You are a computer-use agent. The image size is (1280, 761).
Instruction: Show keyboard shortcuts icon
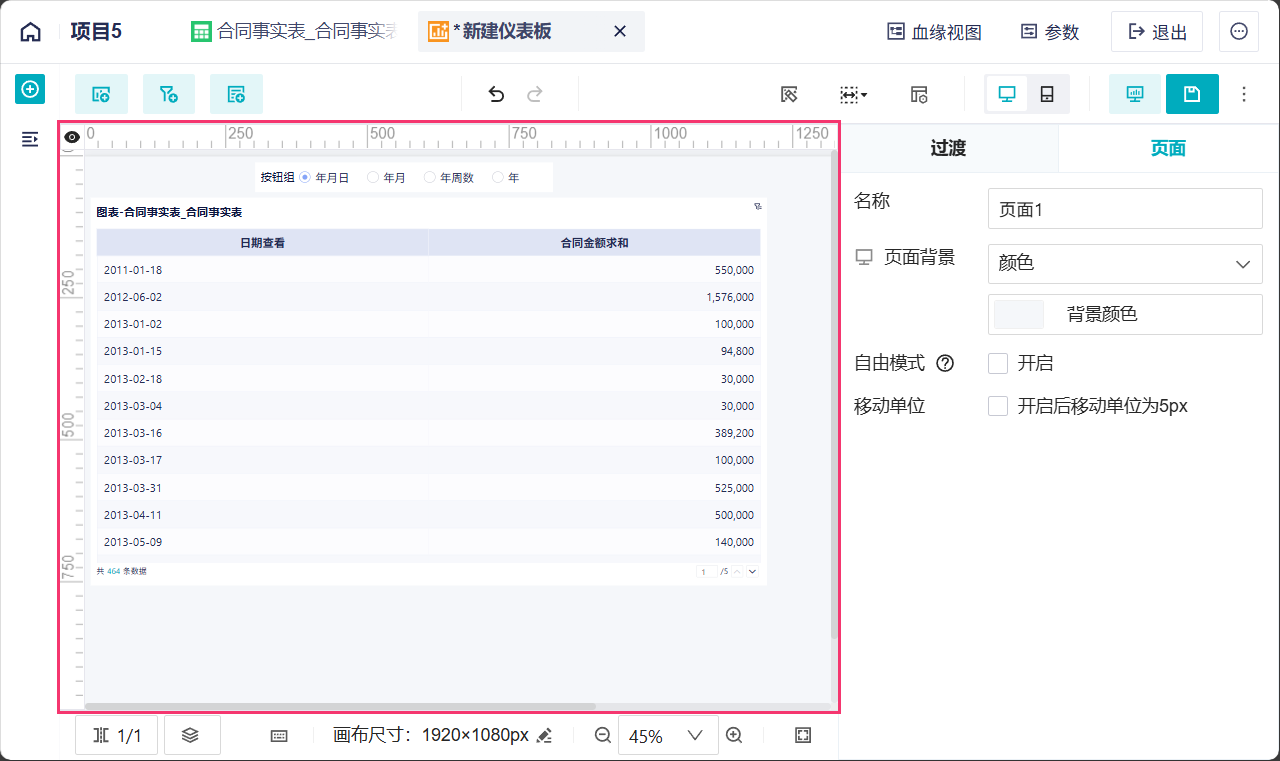279,736
